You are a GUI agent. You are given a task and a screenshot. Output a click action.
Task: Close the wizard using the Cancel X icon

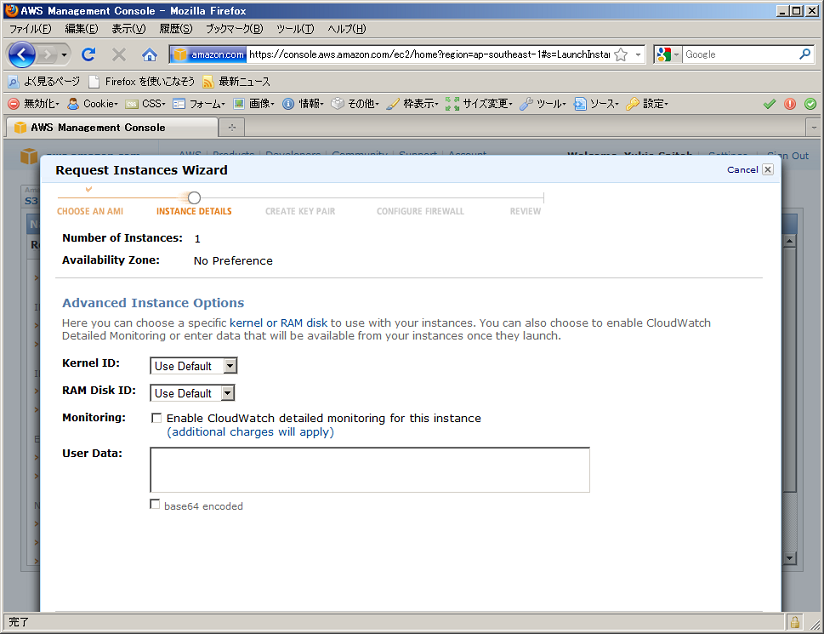click(x=768, y=170)
